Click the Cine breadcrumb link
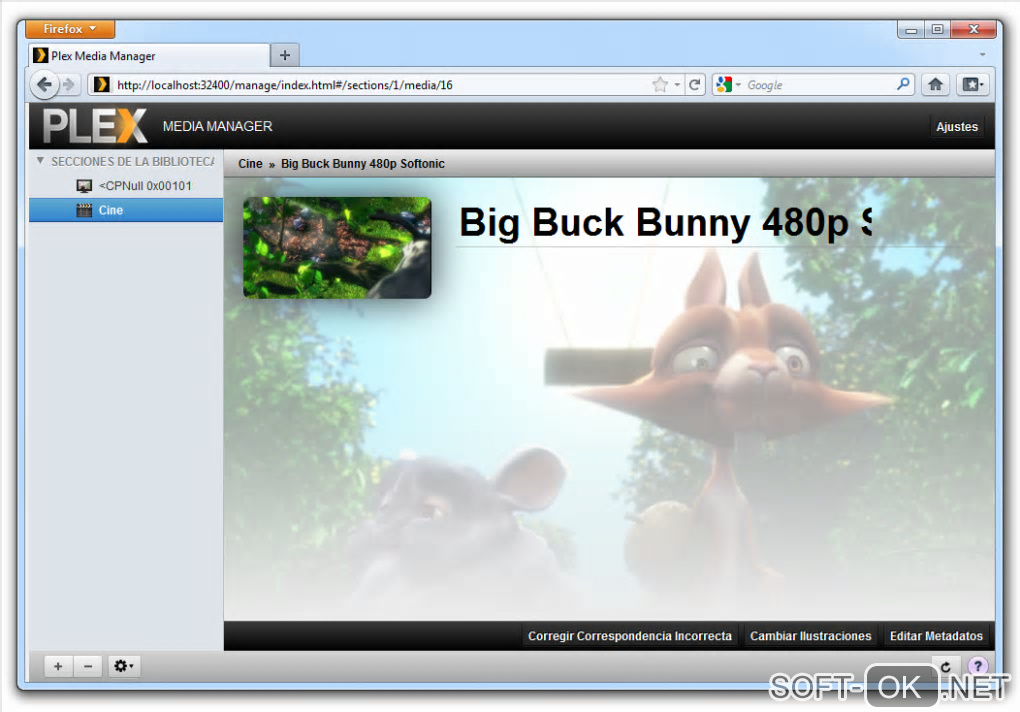 tap(250, 164)
